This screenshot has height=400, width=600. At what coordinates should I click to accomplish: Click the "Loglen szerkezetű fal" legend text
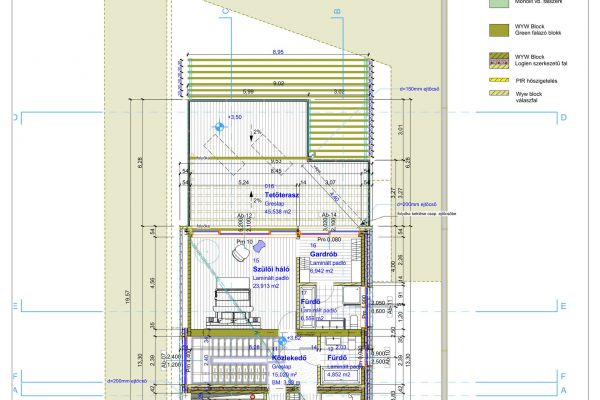point(541,64)
